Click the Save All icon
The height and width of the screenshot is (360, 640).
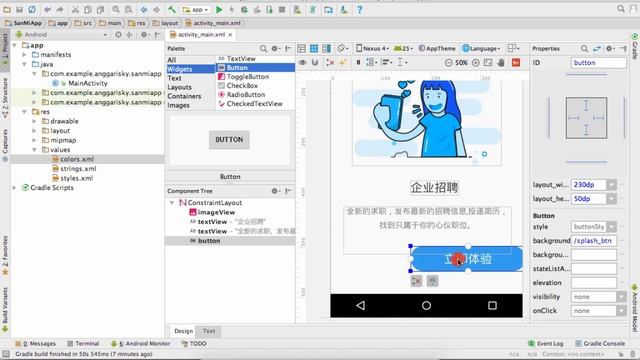pyautogui.click(x=19, y=9)
